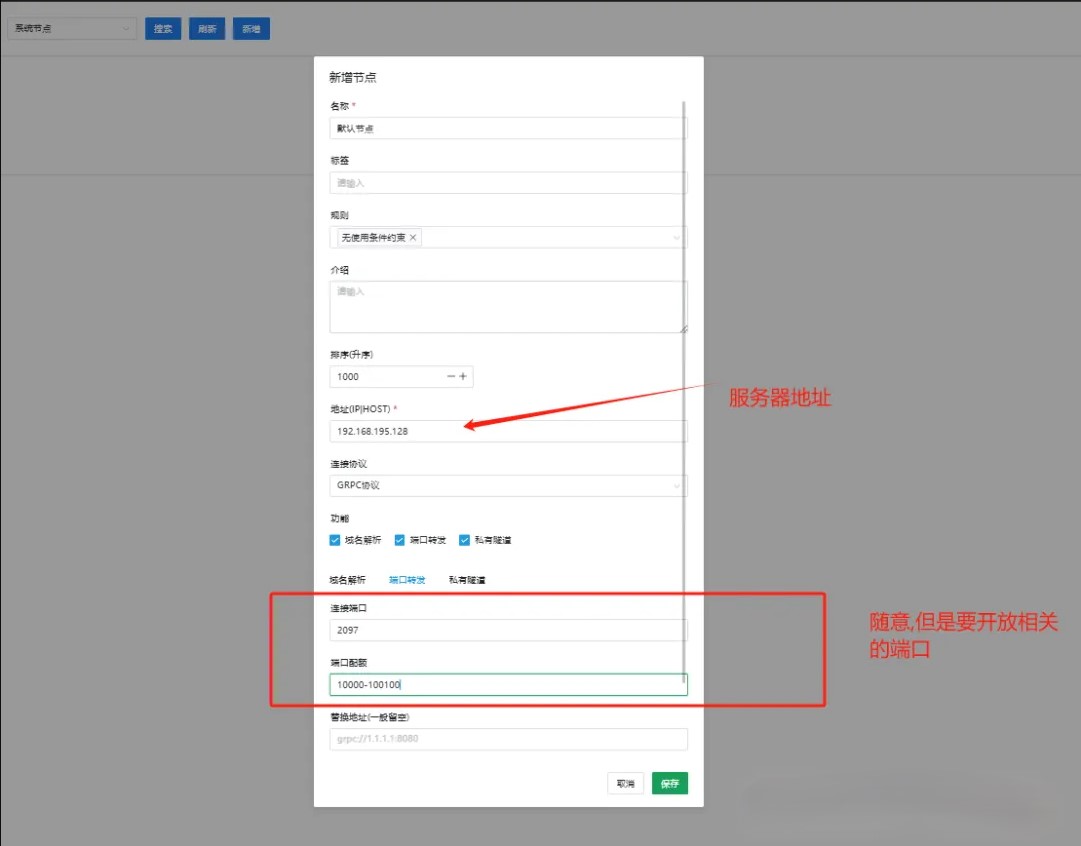The width and height of the screenshot is (1081, 846).
Task: Decrease the sort order with minus icon
Action: point(451,377)
